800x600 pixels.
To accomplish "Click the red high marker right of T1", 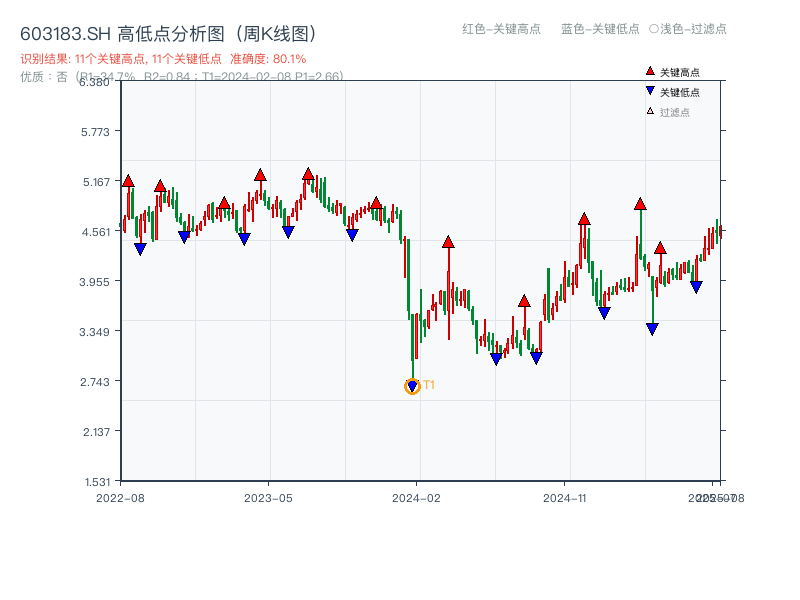I will (x=448, y=242).
